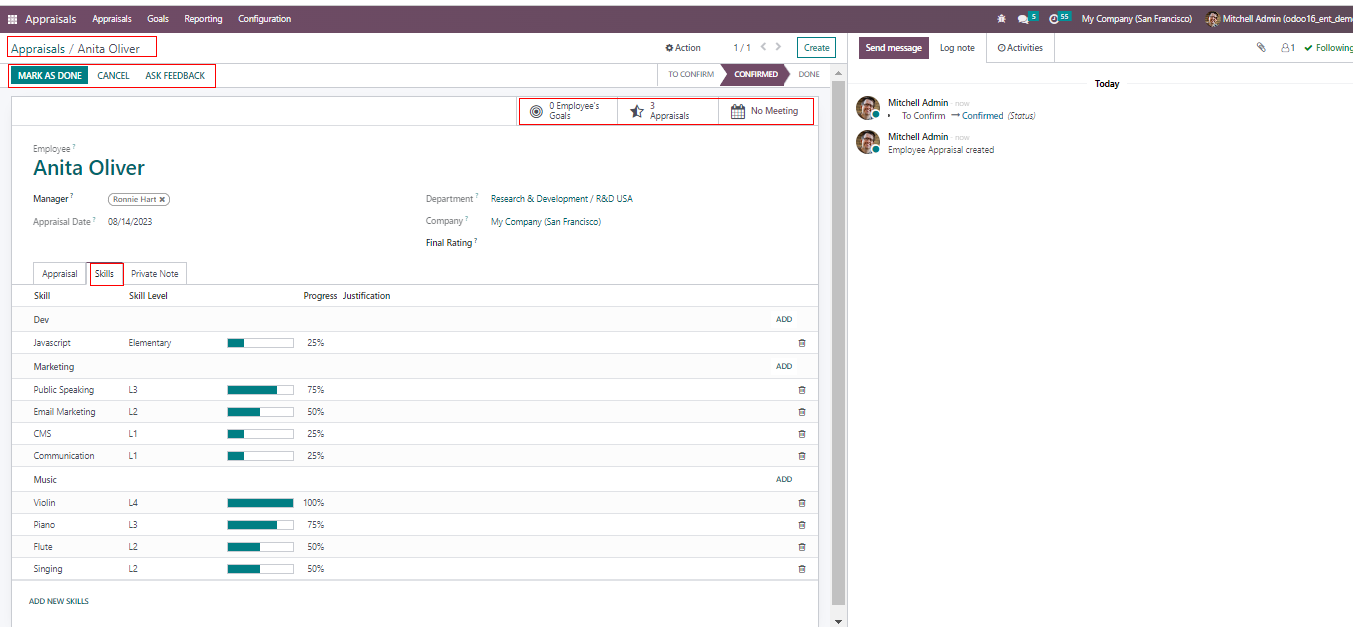
Task: Click the Appraisal Date field
Action: coord(130,222)
